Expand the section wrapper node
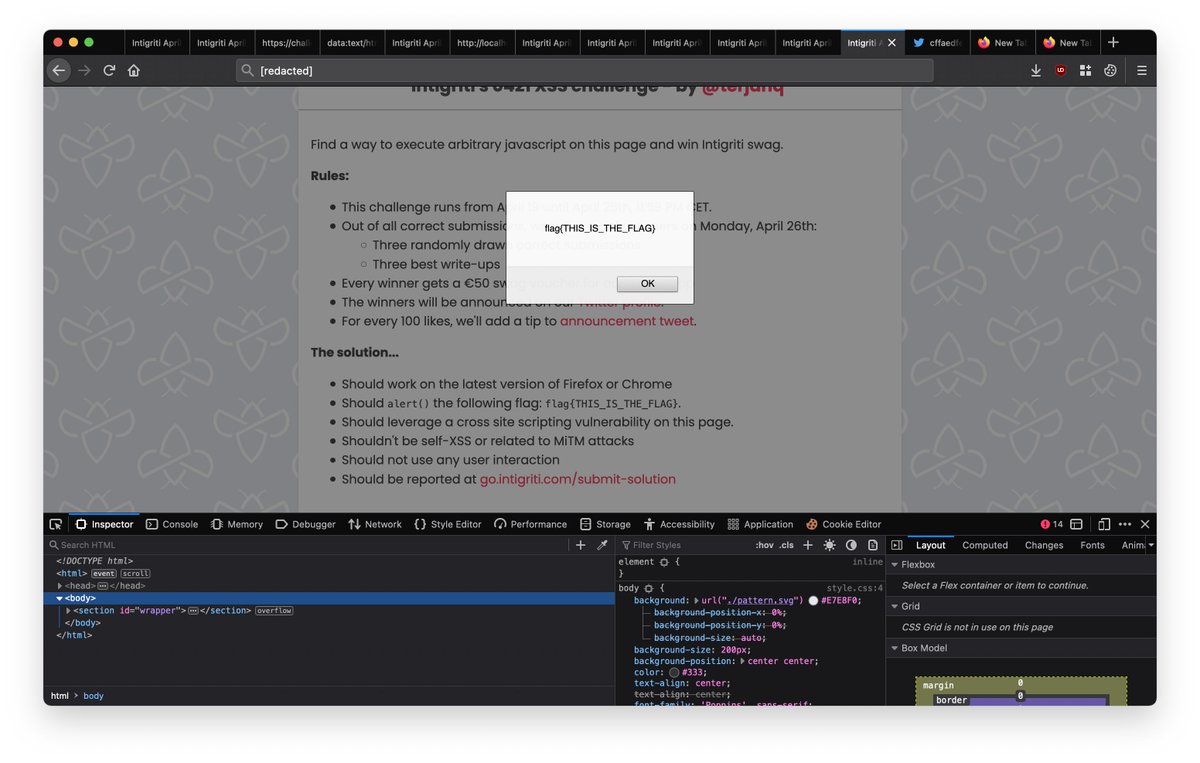The width and height of the screenshot is (1200, 763). (x=68, y=610)
